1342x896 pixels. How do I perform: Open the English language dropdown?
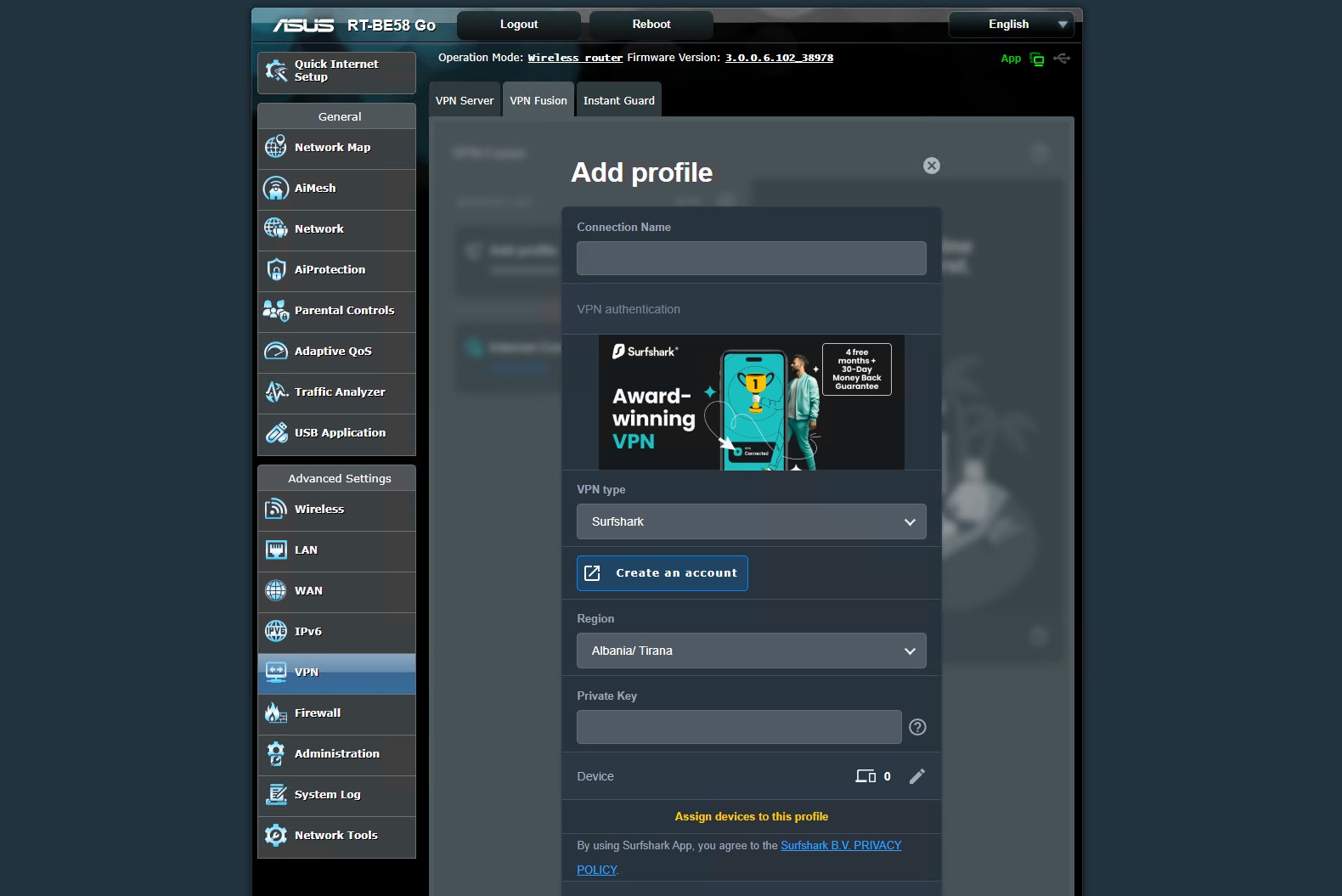pos(1011,25)
